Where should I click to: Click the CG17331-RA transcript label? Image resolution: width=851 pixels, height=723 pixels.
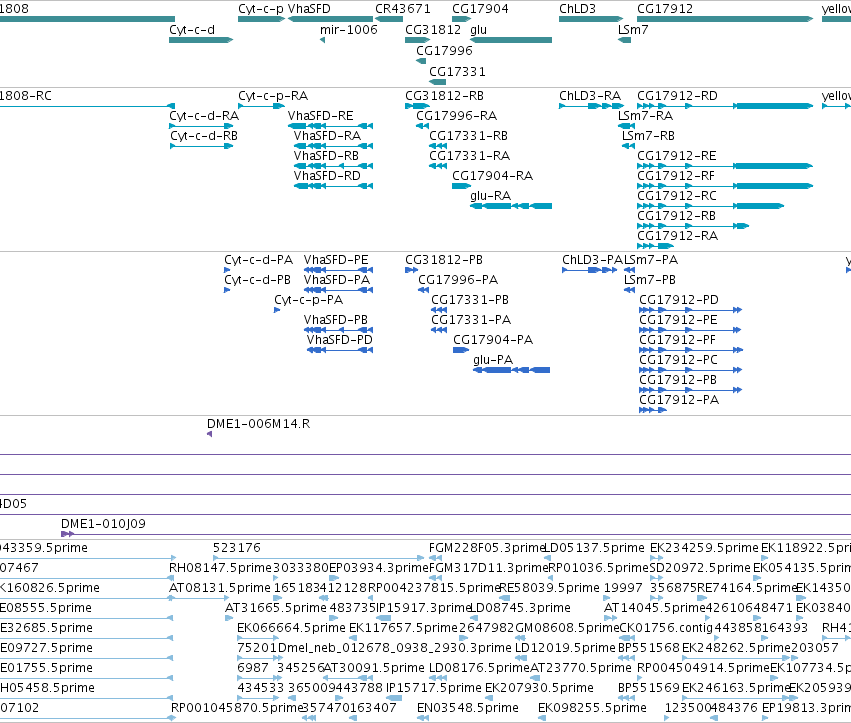tap(469, 156)
